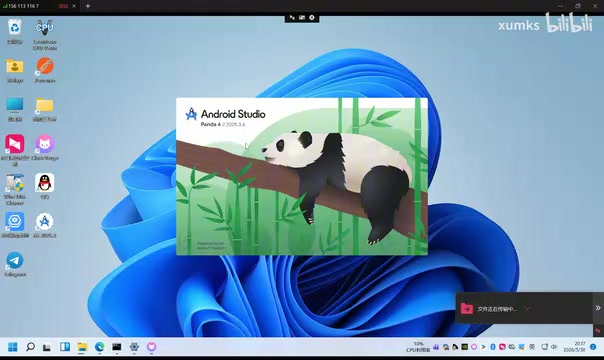Image resolution: width=604 pixels, height=360 pixels.
Task: Expand the file transfer notification dropdown arrow
Action: [527, 308]
